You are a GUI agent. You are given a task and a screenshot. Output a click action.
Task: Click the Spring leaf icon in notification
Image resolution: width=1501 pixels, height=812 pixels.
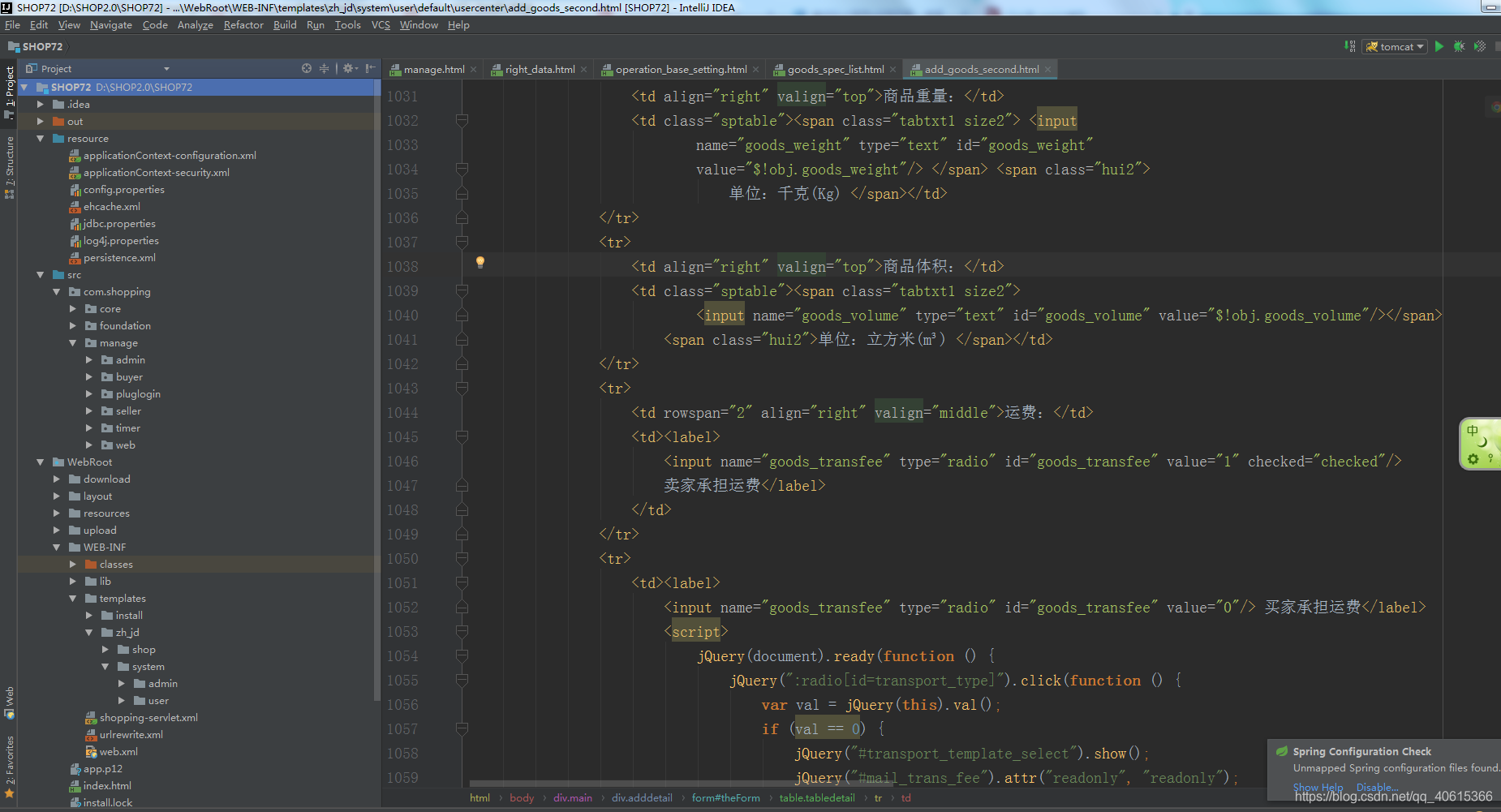coord(1282,751)
